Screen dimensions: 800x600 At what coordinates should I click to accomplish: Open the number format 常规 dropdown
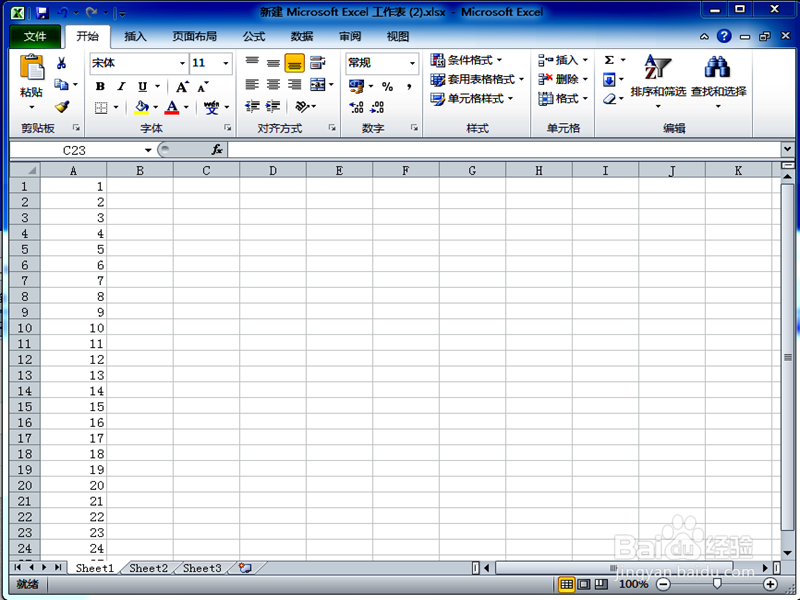(412, 63)
